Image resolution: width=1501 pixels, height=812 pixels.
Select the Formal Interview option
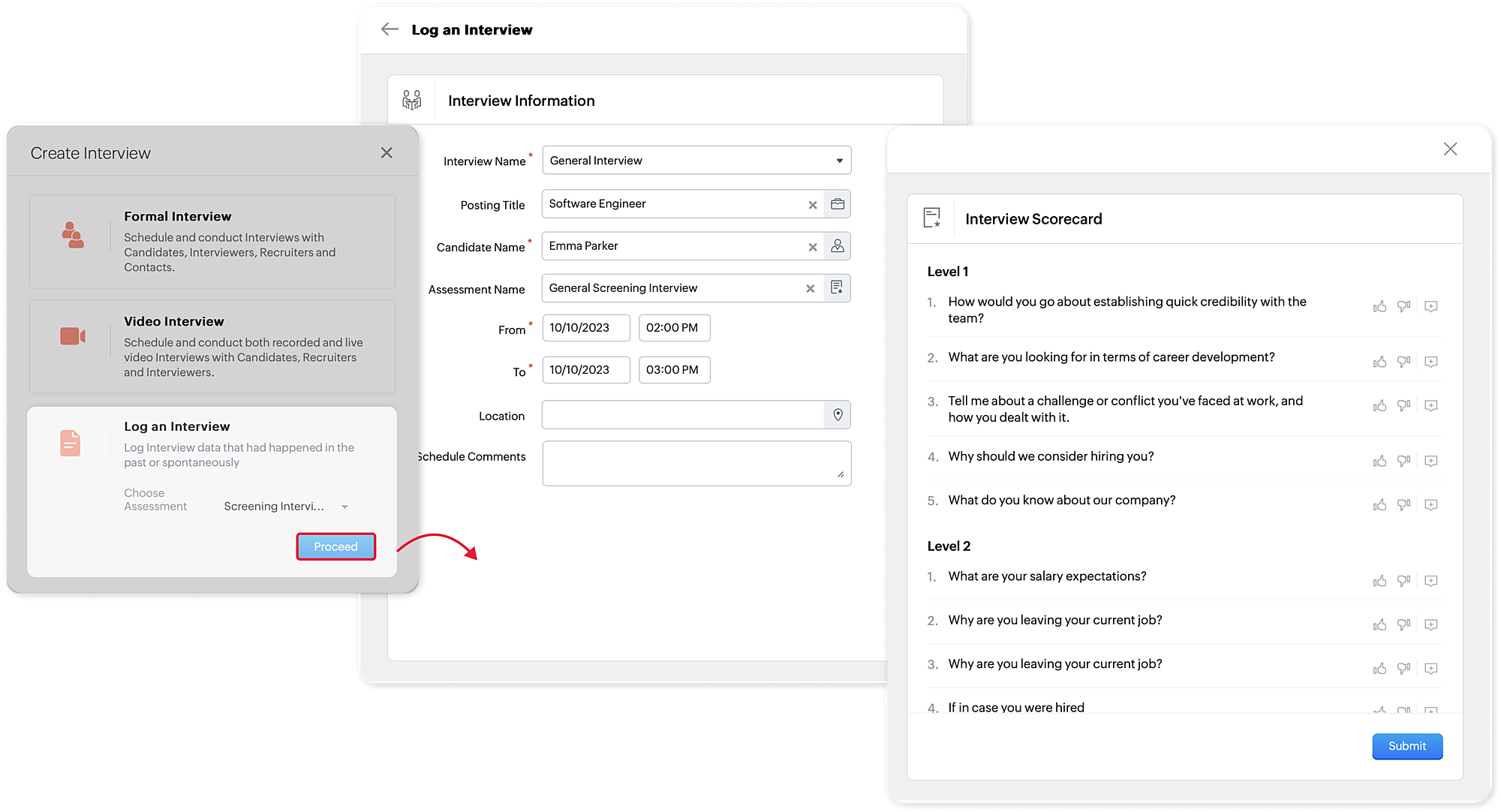(212, 242)
